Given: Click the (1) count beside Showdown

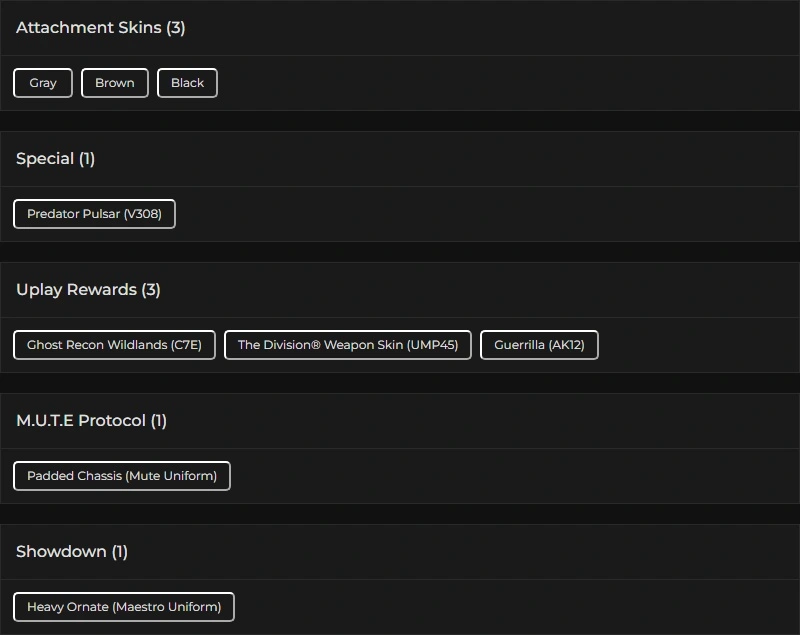Looking at the screenshot, I should pyautogui.click(x=120, y=552).
